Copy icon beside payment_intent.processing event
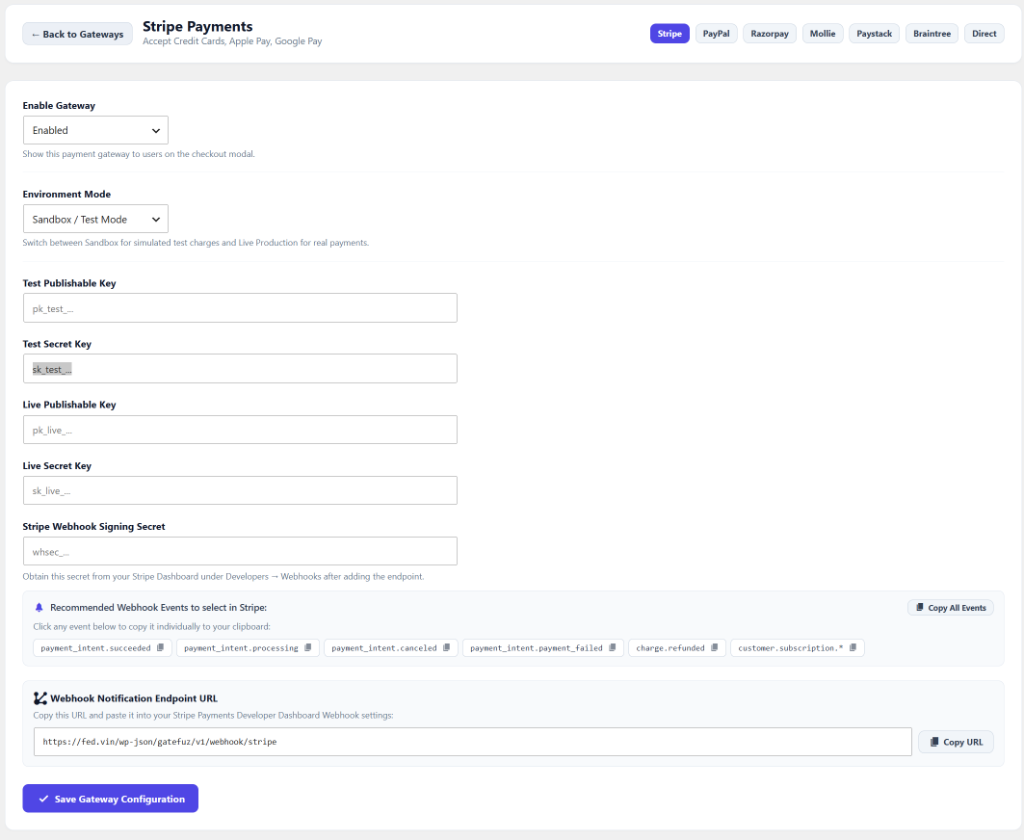This screenshot has height=840, width=1024. click(x=308, y=648)
